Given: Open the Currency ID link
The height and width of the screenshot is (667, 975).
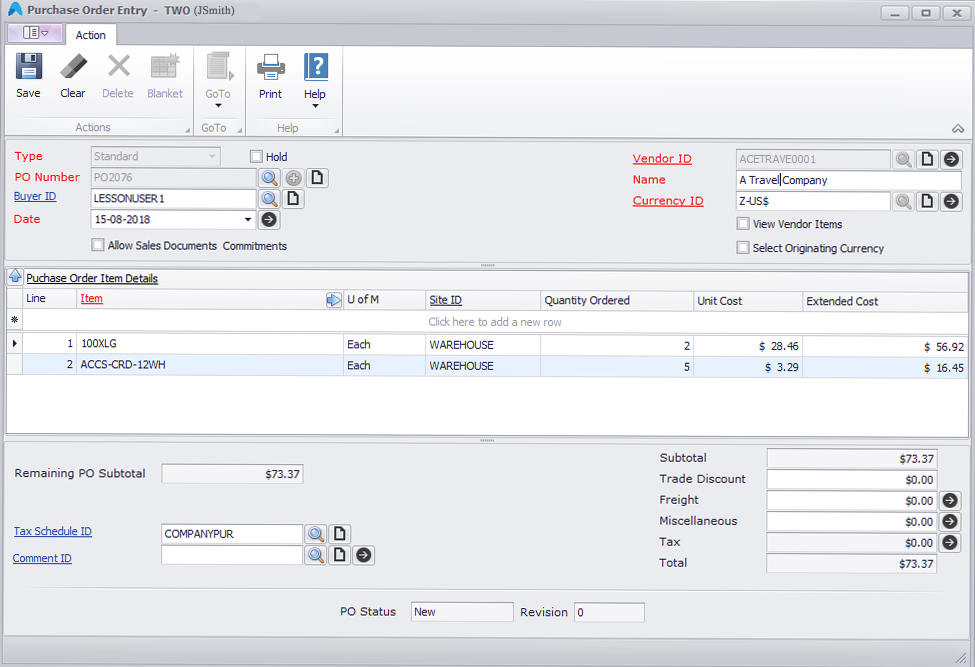Looking at the screenshot, I should pos(668,201).
